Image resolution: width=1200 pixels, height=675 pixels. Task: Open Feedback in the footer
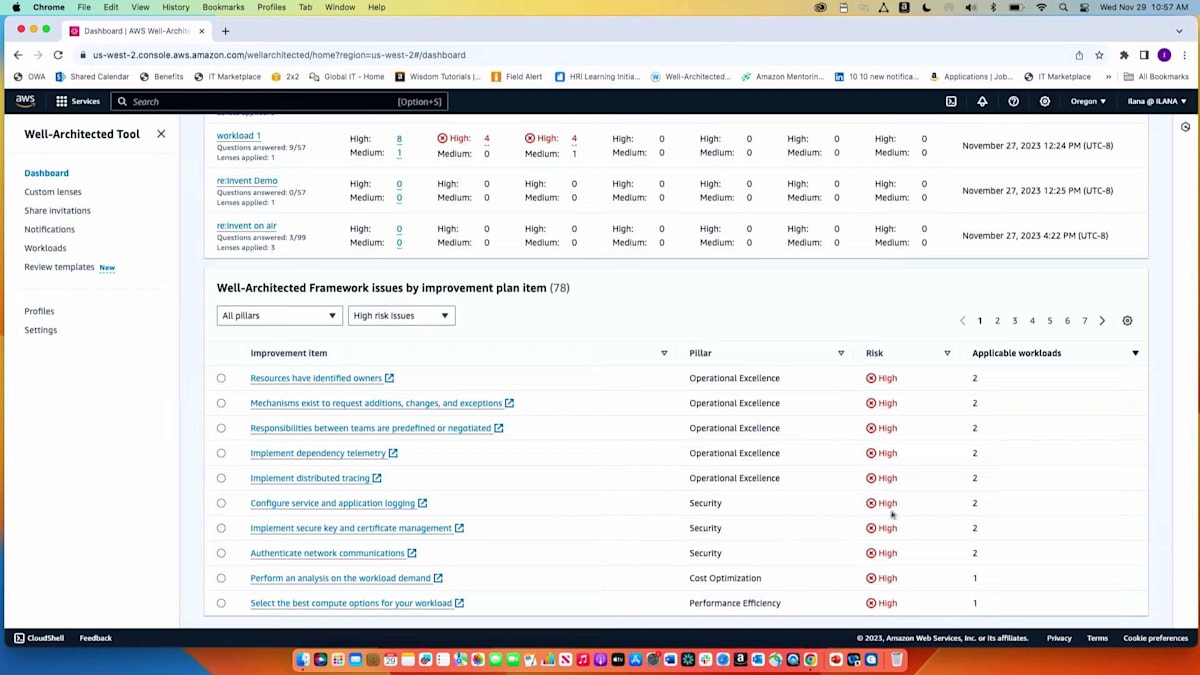[96, 638]
